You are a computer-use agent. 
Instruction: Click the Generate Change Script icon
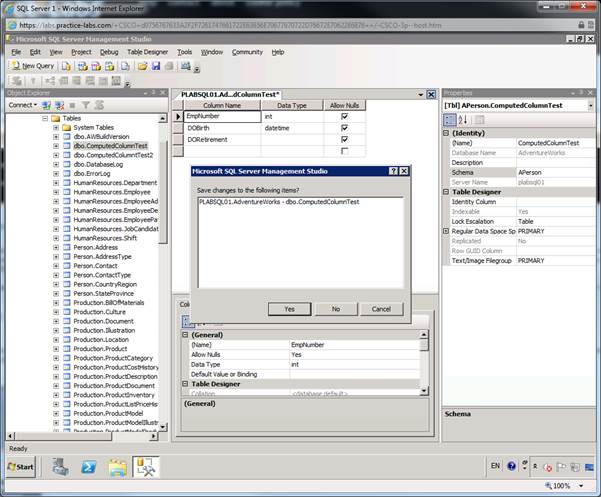pyautogui.click(x=16, y=81)
